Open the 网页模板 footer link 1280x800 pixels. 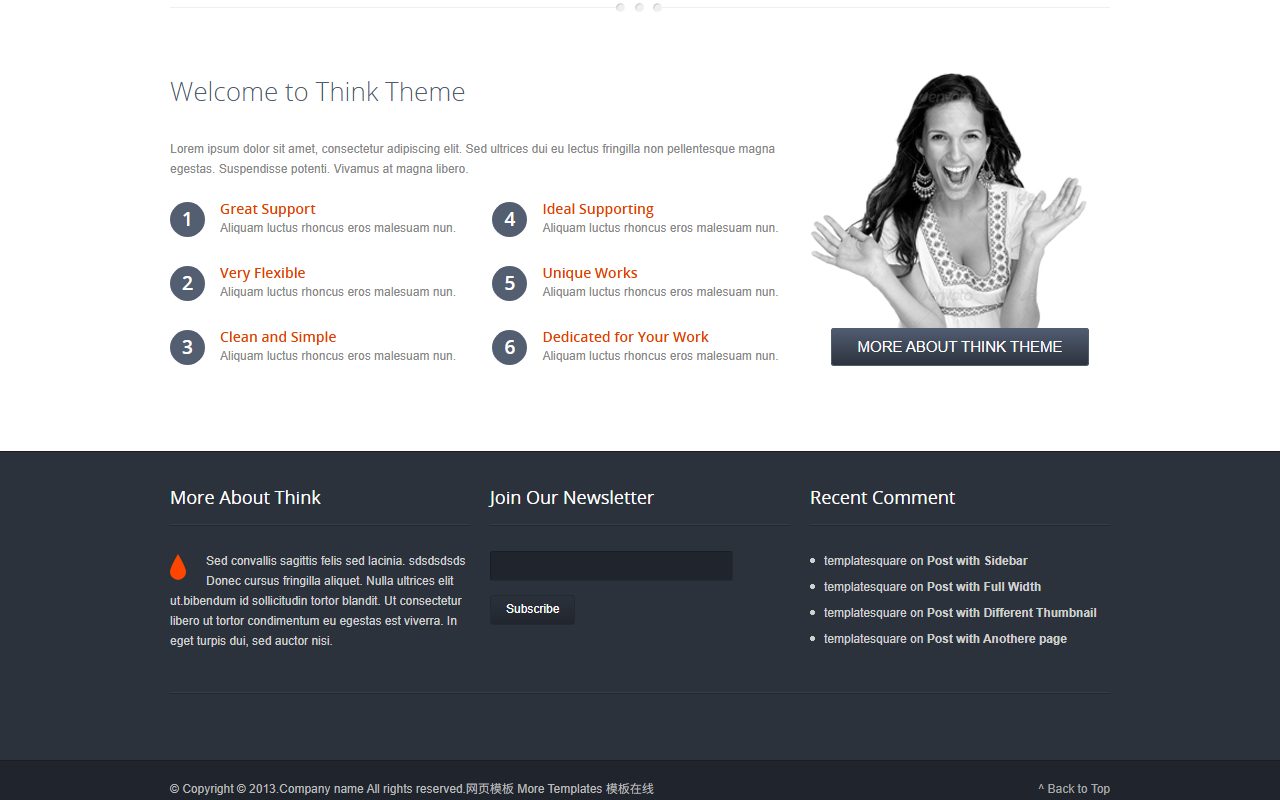coord(490,789)
